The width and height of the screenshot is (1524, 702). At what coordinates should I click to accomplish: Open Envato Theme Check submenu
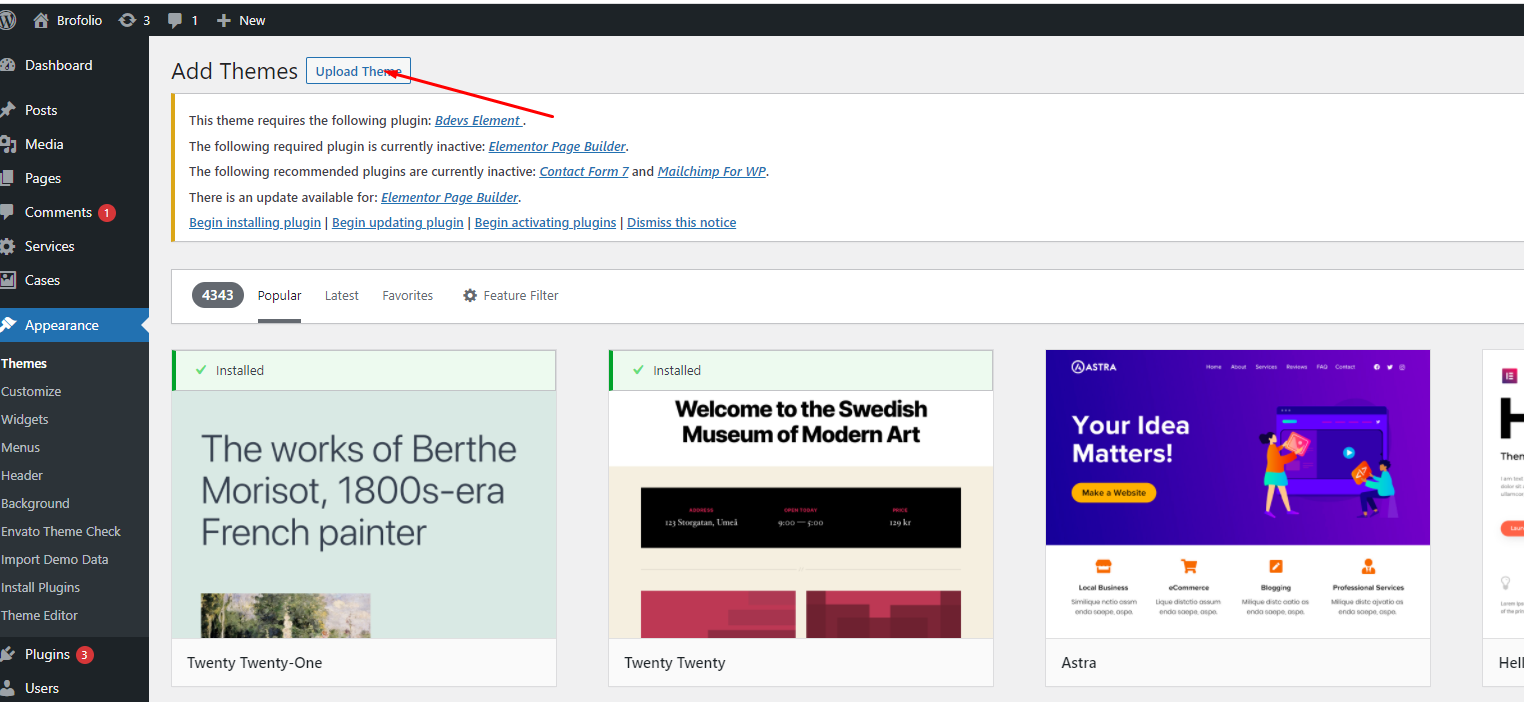pyautogui.click(x=61, y=531)
